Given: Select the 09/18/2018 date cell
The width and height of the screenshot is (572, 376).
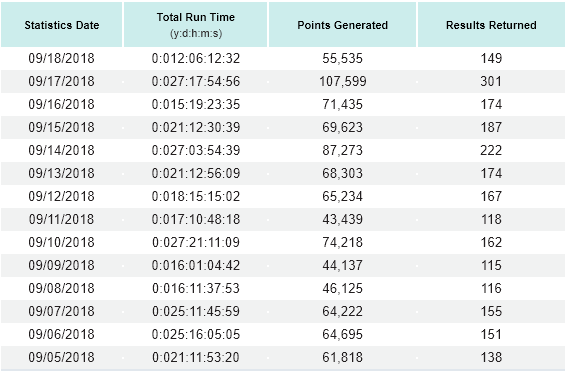Looking at the screenshot, I should tap(62, 58).
